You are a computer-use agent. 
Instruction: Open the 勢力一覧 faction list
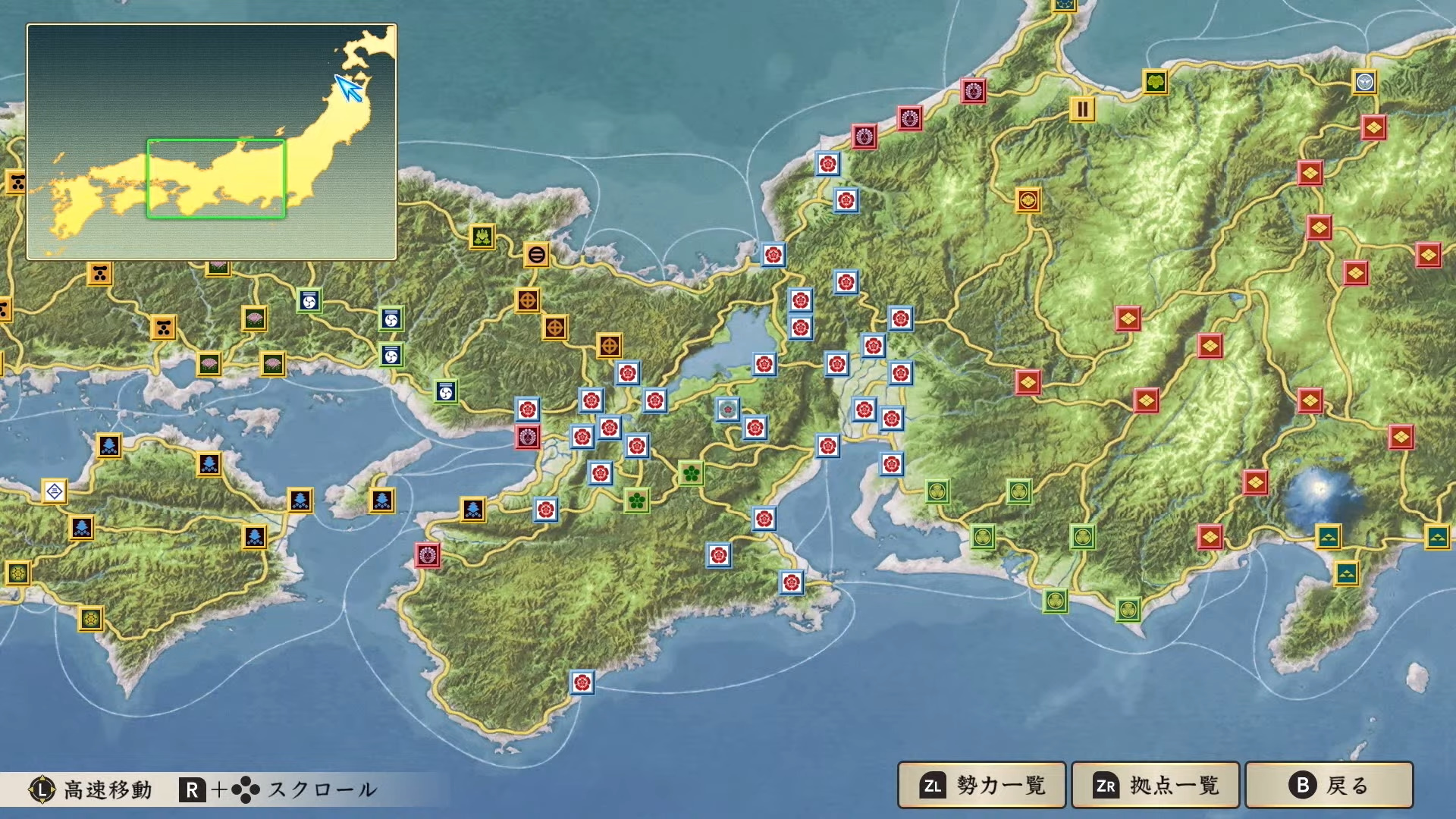tap(981, 786)
